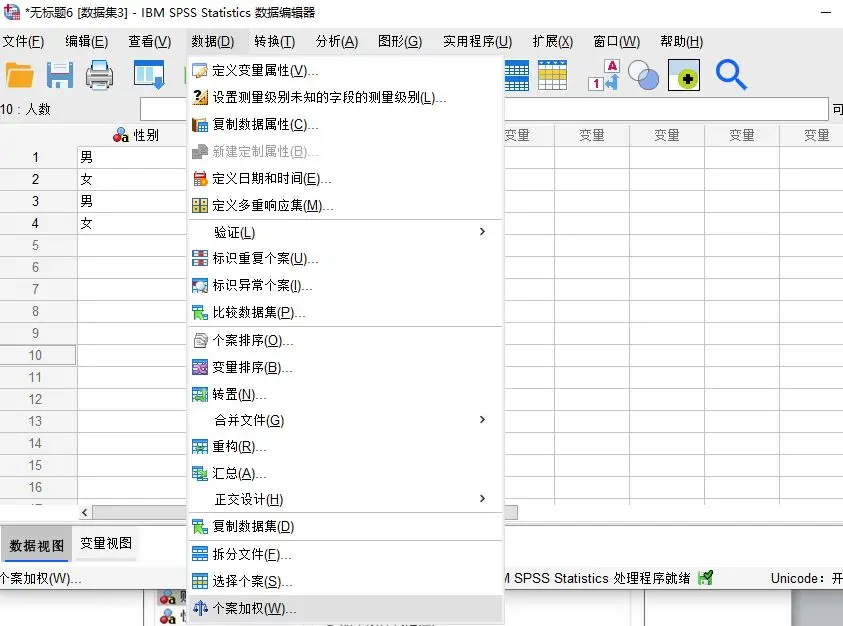This screenshot has height=626, width=843.
Task: Save data with the floppy disk icon
Action: tap(60, 75)
